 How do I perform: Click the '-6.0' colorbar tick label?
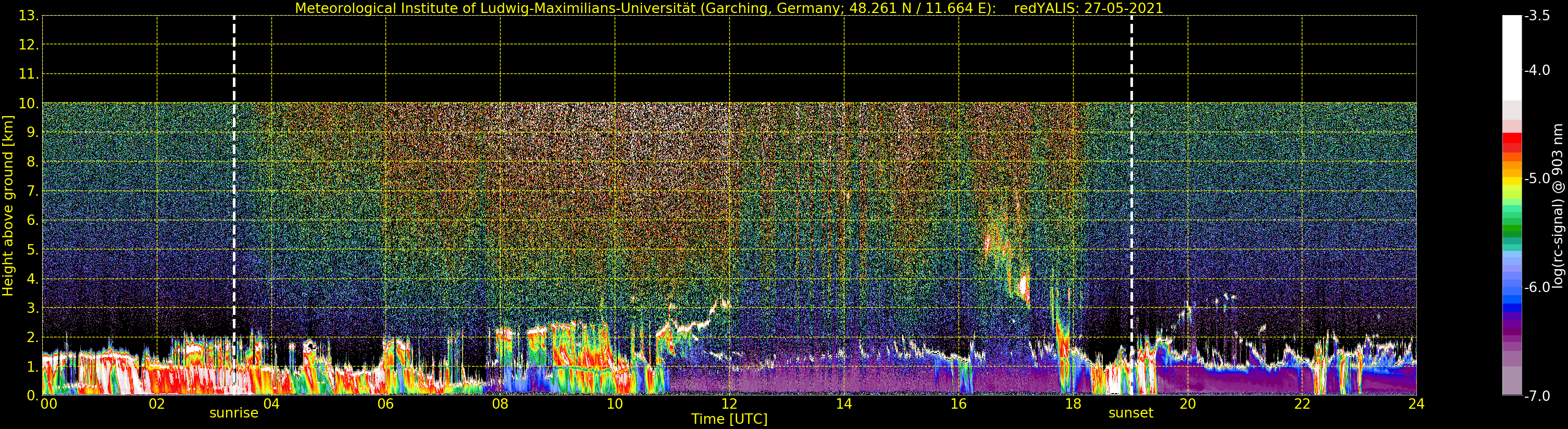pyautogui.click(x=1537, y=287)
